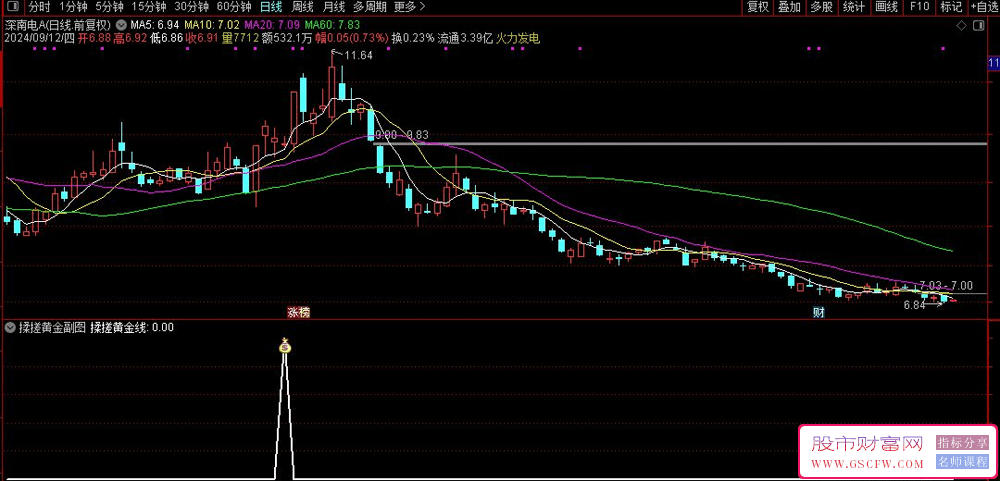This screenshot has width=1000, height=481.
Task: Open the 多周期 multi-period view
Action: 369,7
